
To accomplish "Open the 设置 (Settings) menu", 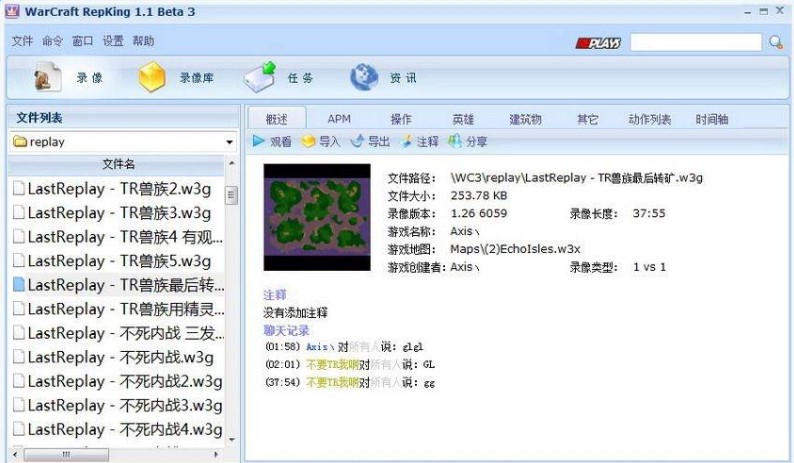I will pyautogui.click(x=113, y=41).
